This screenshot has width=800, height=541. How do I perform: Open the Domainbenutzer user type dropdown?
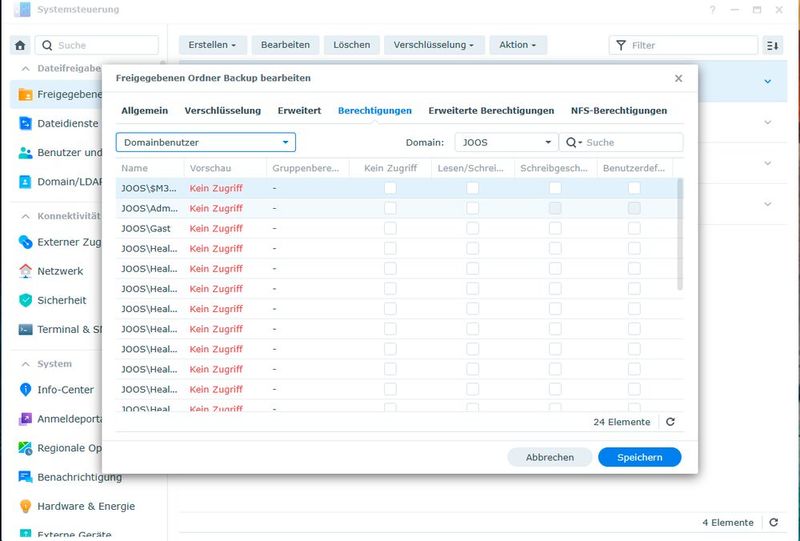(205, 142)
